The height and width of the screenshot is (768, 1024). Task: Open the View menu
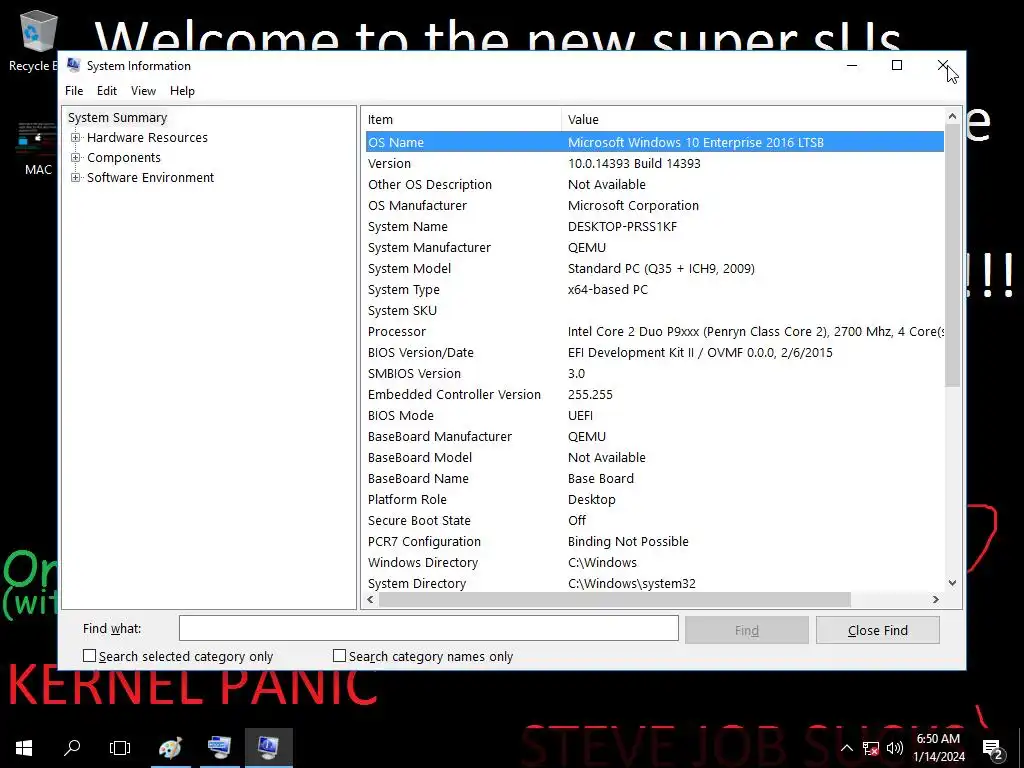(x=143, y=91)
